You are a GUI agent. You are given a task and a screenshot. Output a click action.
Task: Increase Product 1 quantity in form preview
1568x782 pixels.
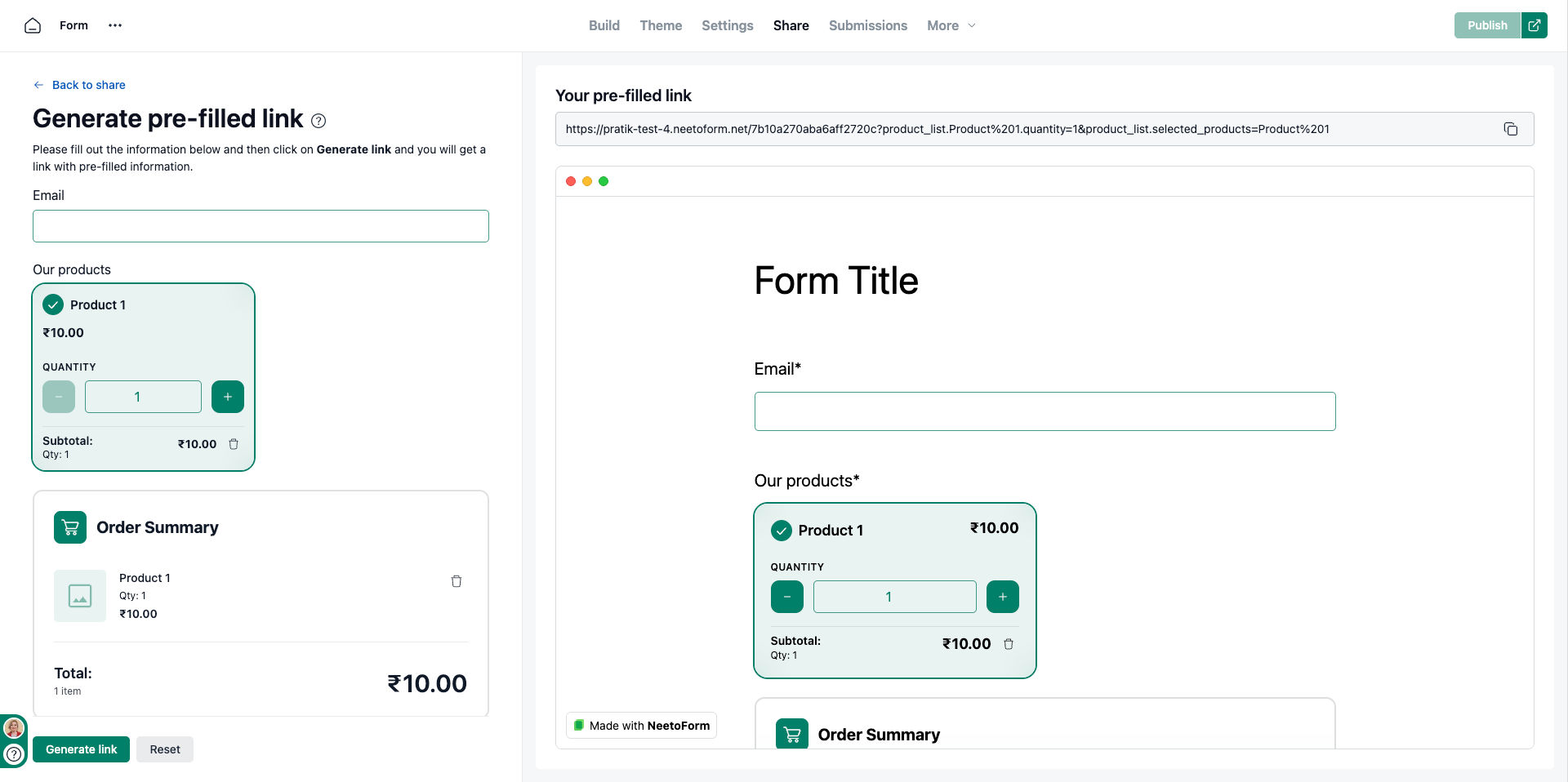coord(1003,597)
